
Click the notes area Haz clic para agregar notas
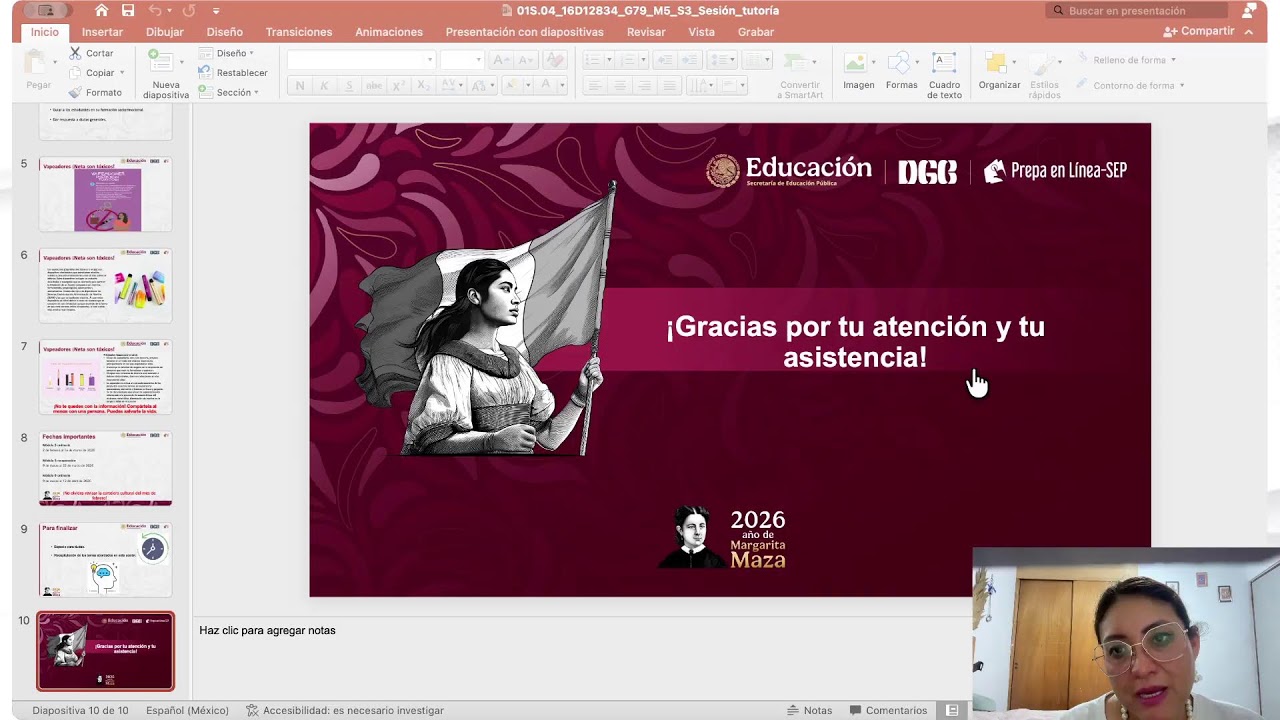coord(267,630)
